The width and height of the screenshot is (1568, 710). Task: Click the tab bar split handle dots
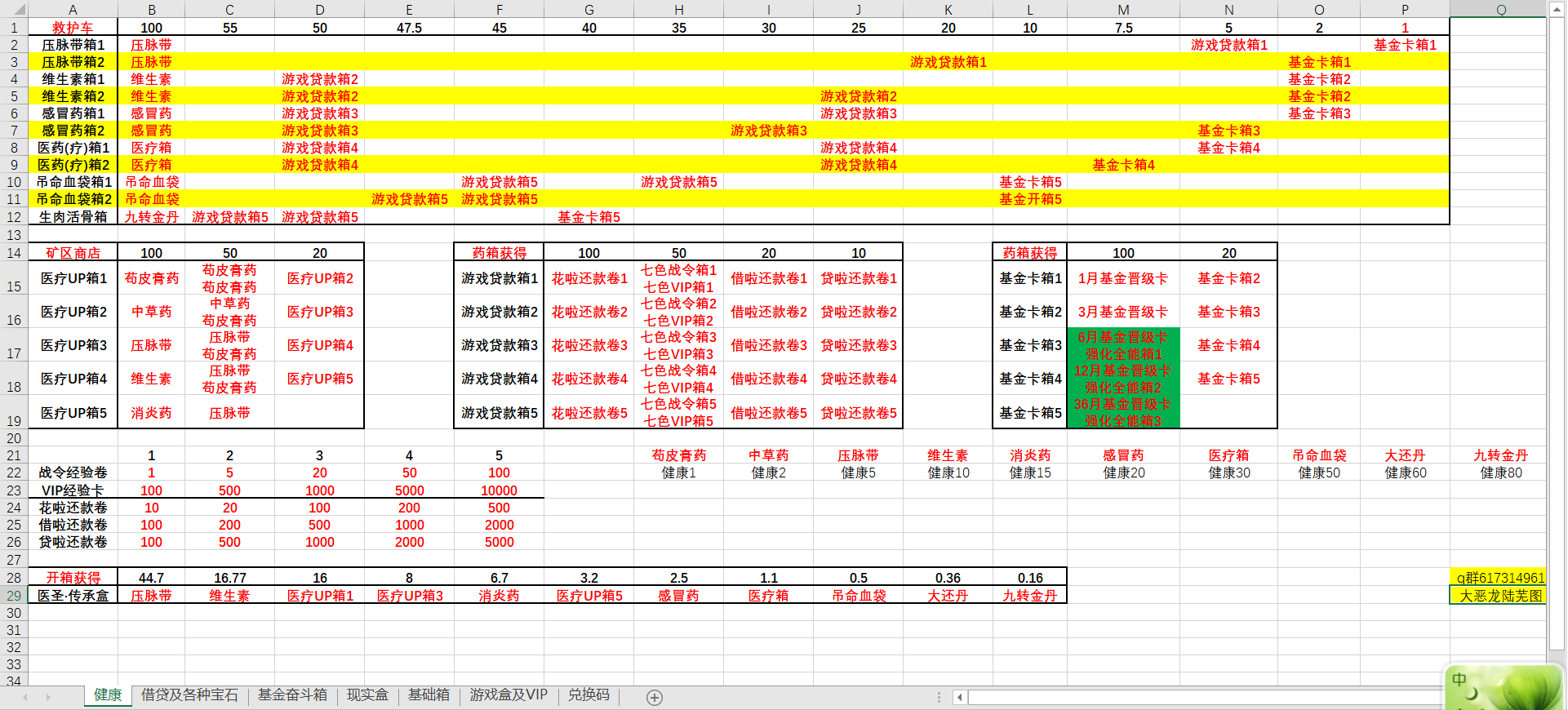(939, 697)
